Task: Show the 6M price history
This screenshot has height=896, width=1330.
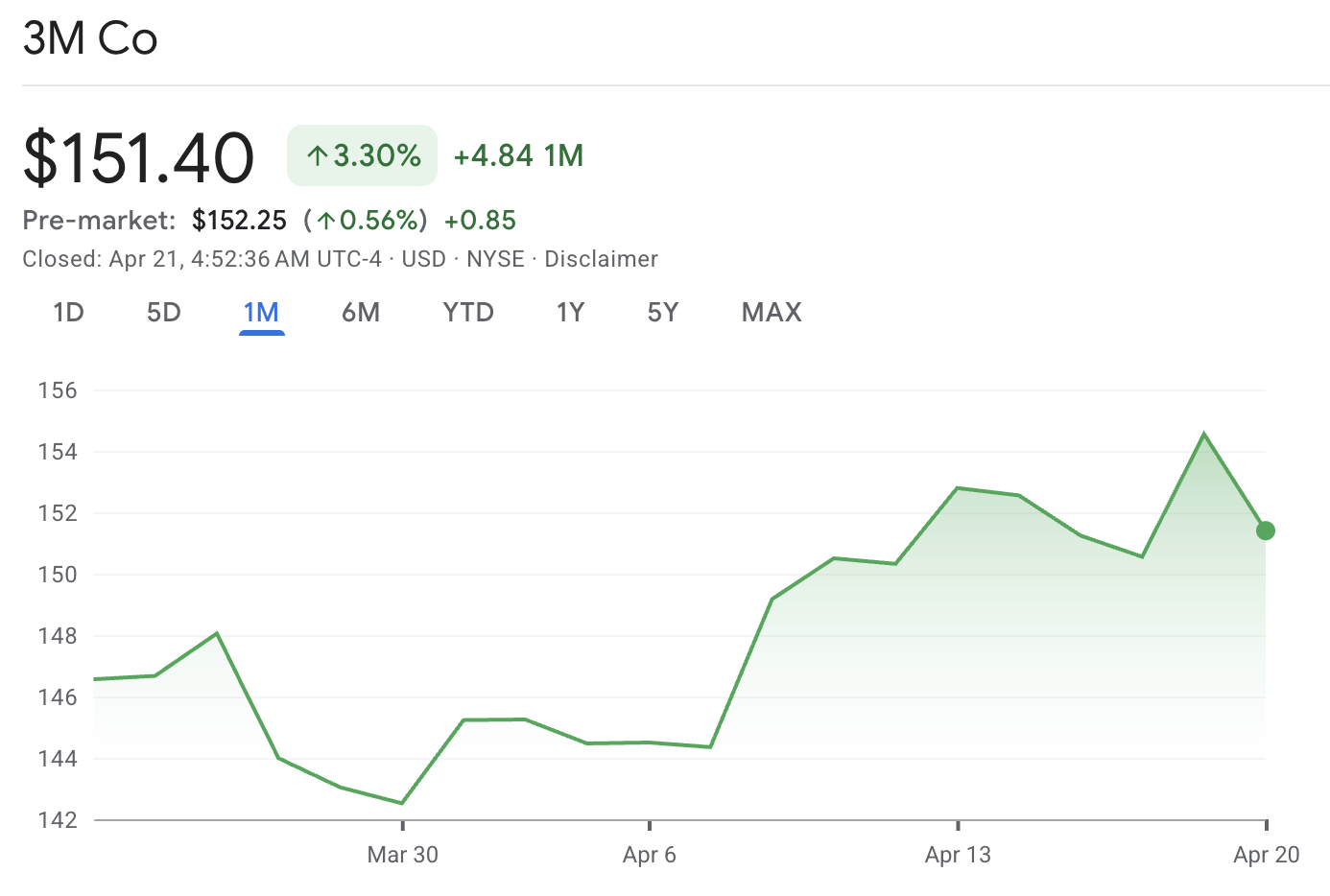Action: click(361, 313)
